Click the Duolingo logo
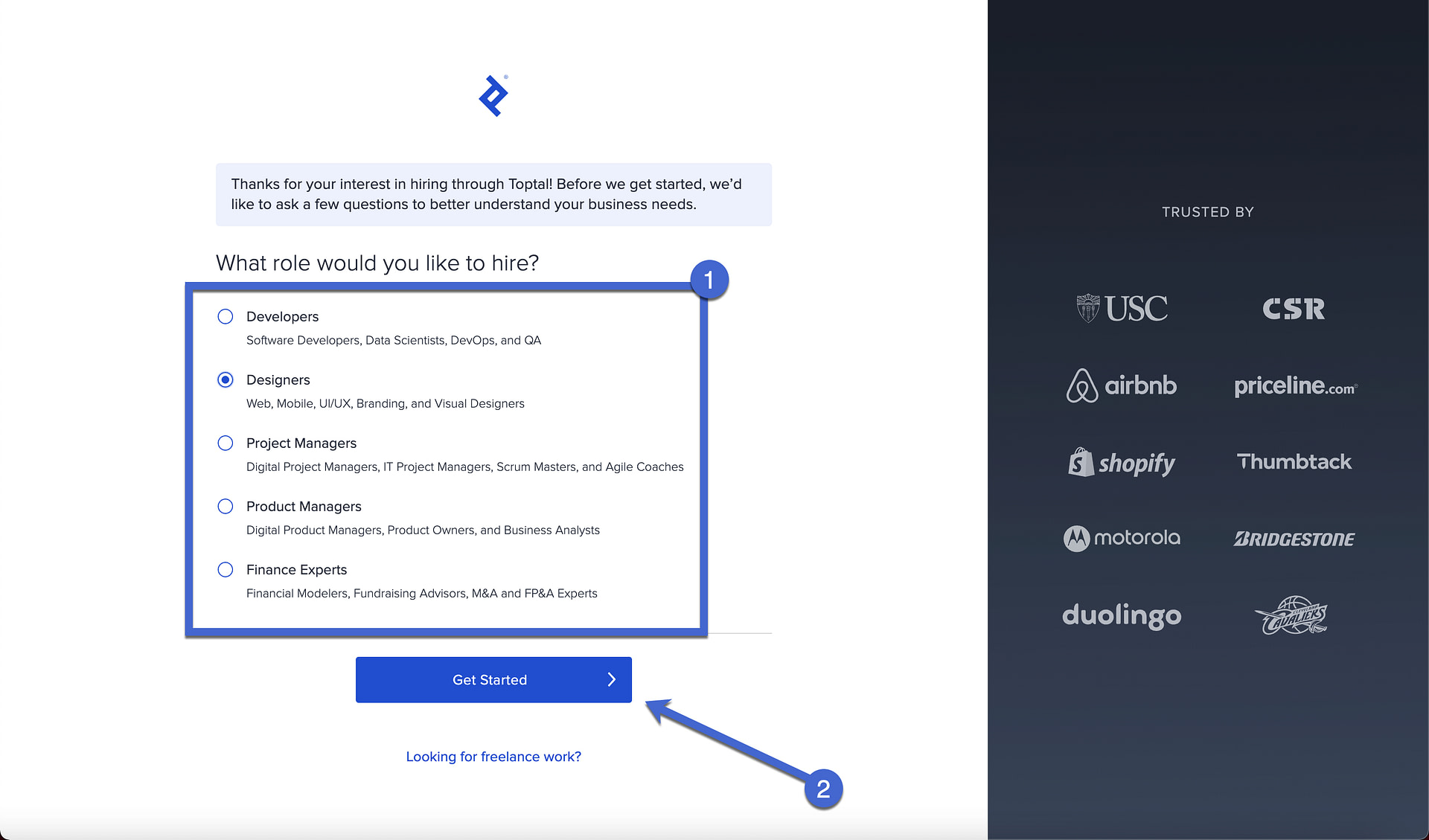 pyautogui.click(x=1121, y=615)
